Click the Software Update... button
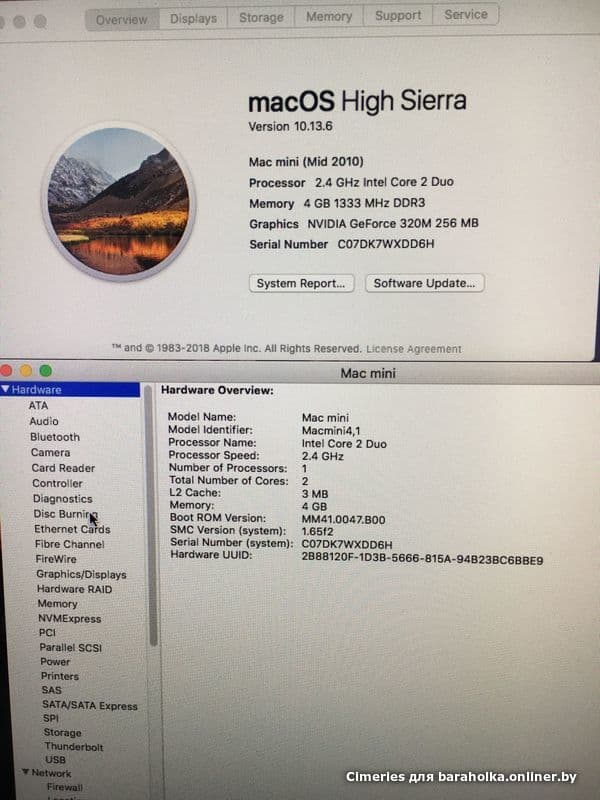 click(x=424, y=283)
